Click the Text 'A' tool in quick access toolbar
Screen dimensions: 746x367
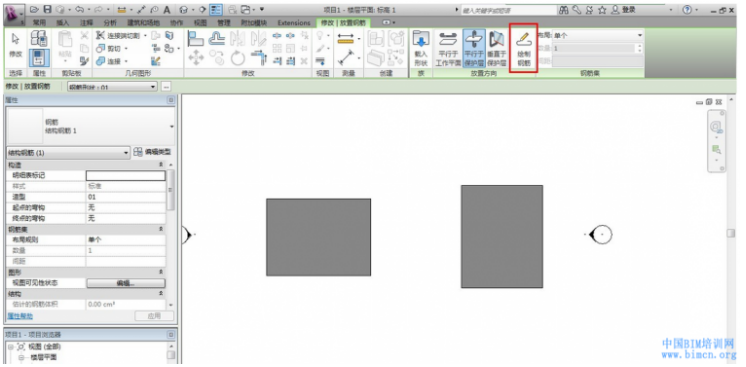tap(167, 9)
